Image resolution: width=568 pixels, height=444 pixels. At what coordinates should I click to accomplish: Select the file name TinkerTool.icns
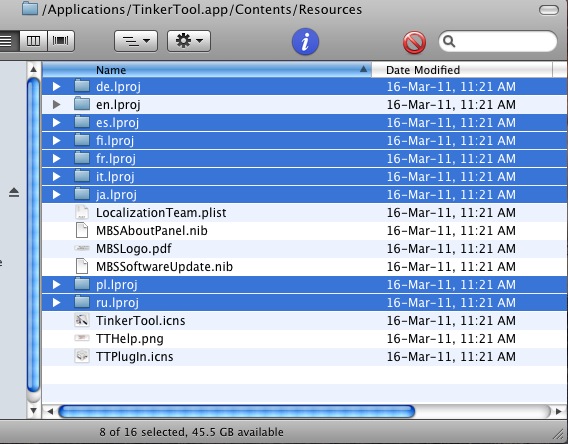pos(141,321)
